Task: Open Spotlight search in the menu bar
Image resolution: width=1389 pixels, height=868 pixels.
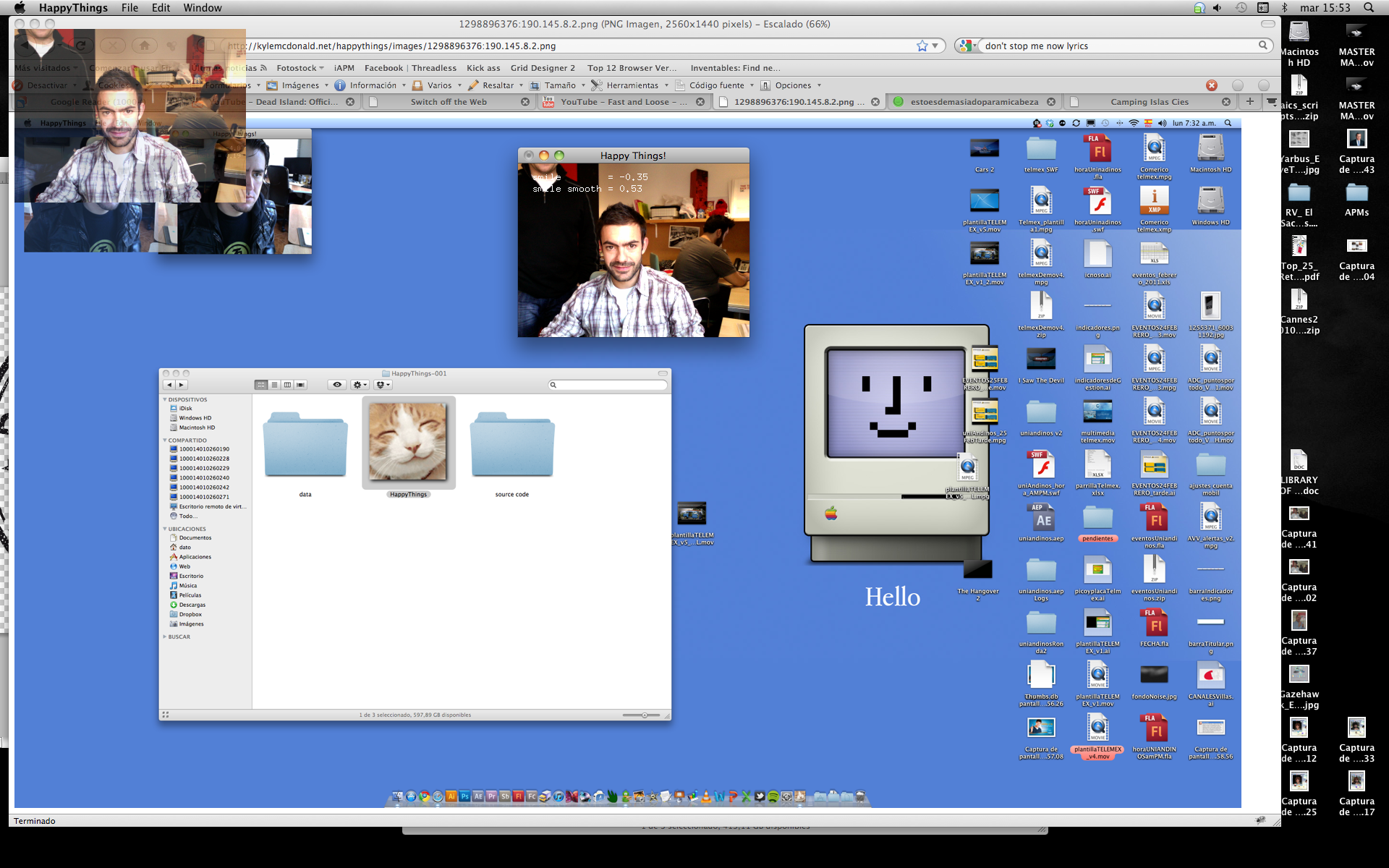Action: pos(1369,8)
